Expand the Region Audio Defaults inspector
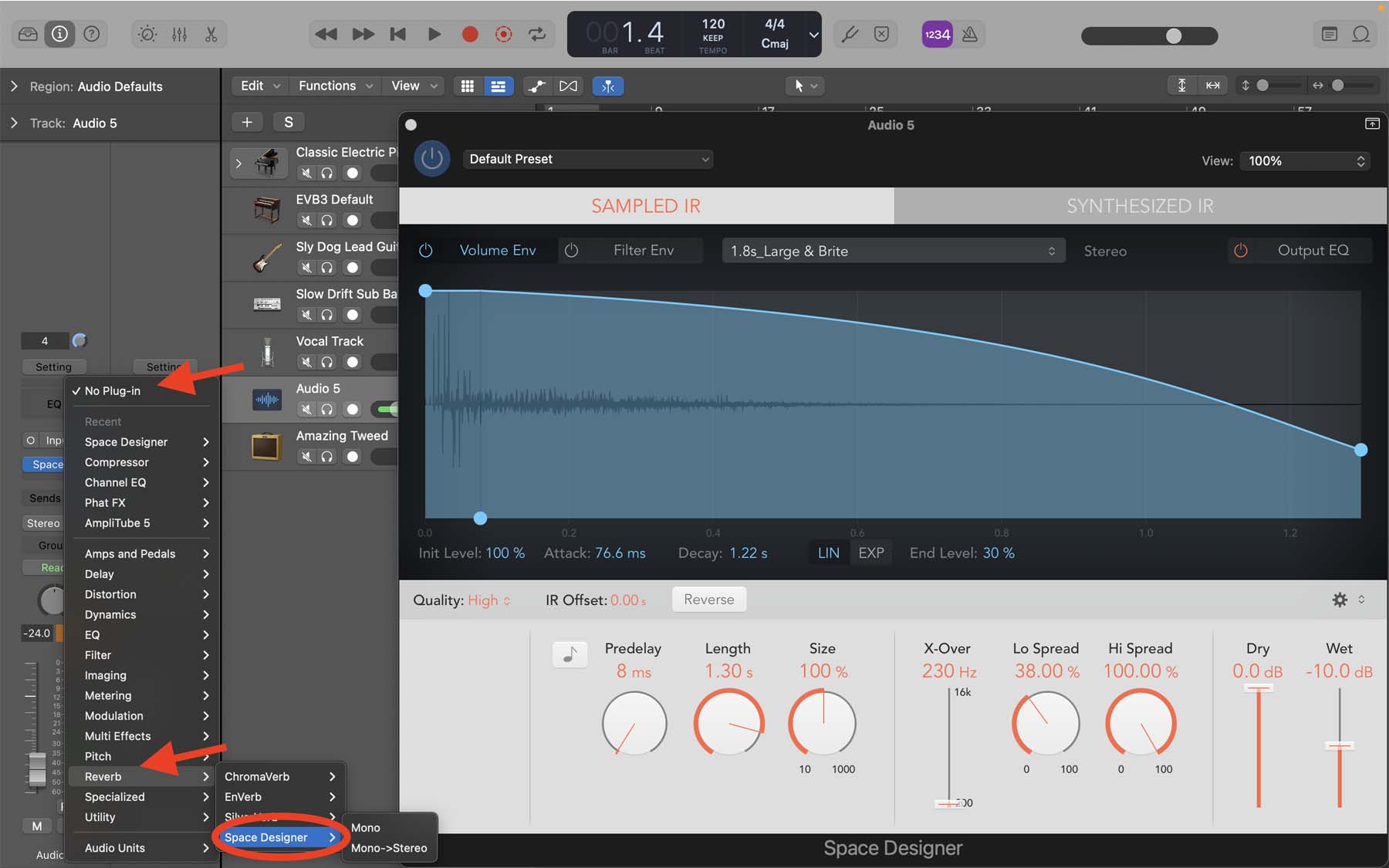The width and height of the screenshot is (1389, 868). tap(13, 86)
